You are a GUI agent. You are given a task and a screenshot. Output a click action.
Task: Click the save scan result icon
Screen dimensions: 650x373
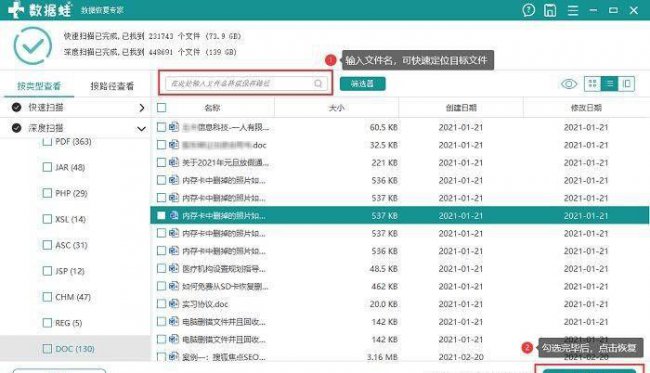pyautogui.click(x=550, y=10)
